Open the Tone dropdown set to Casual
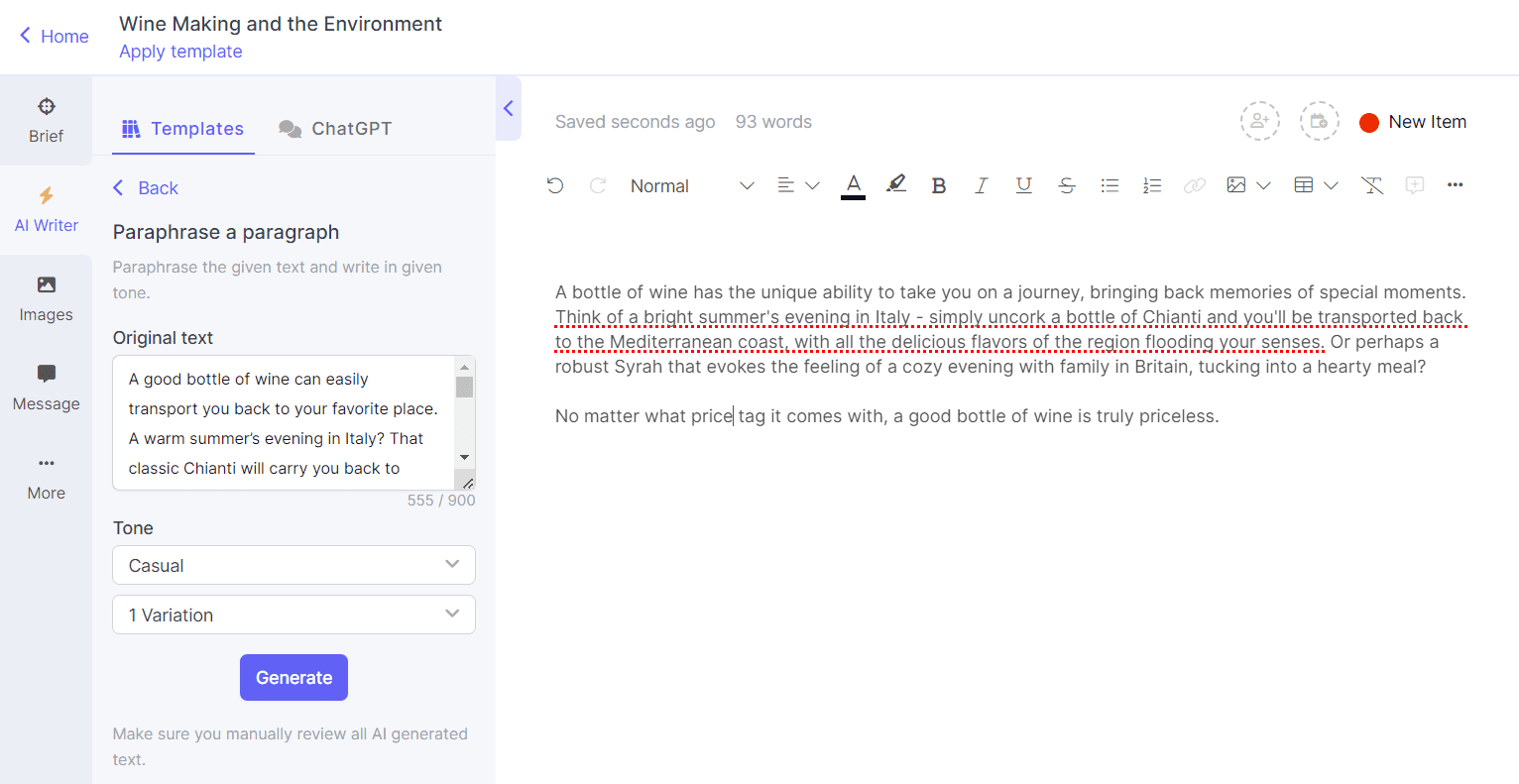This screenshot has width=1519, height=784. (293, 565)
